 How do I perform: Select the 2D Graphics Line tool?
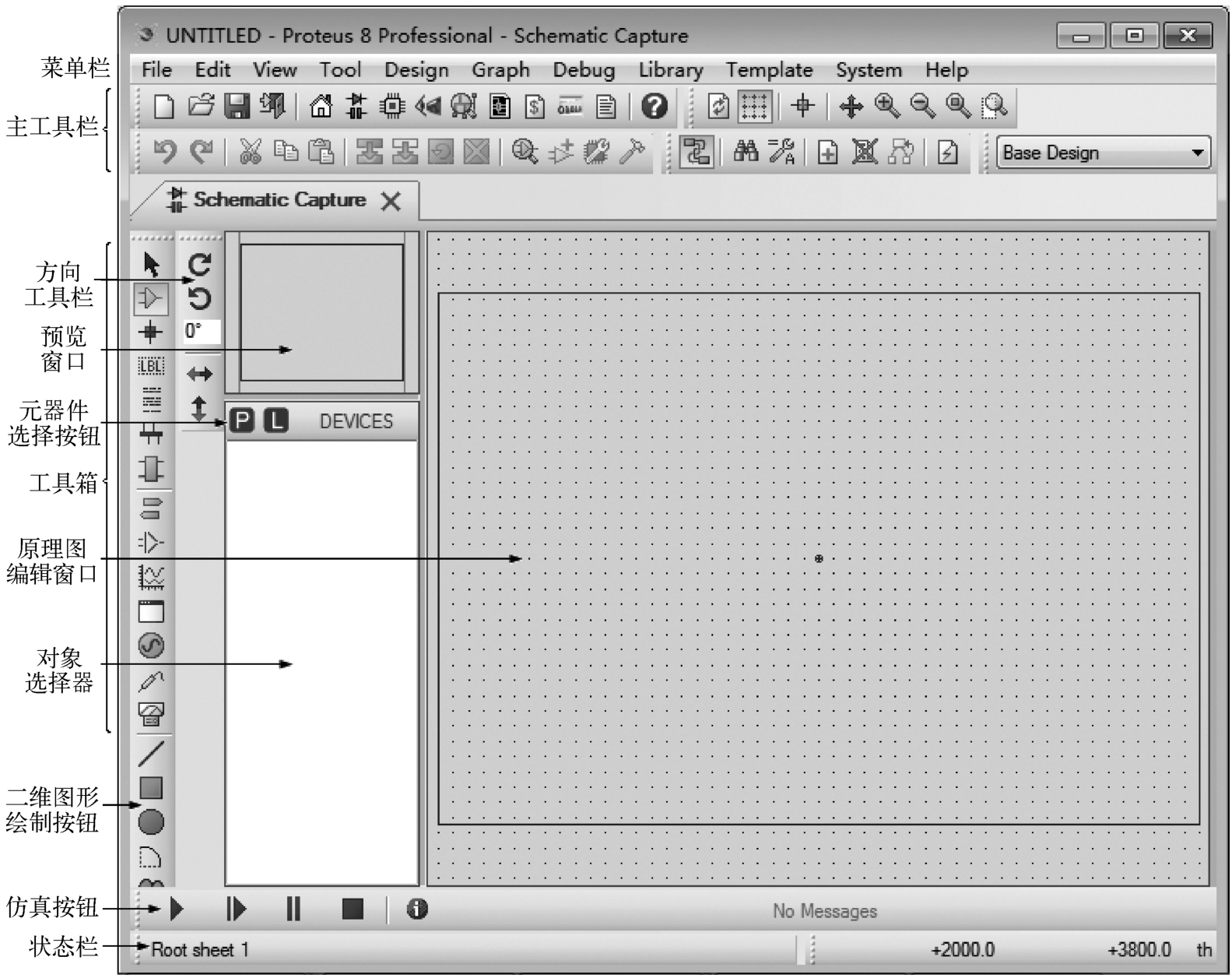[x=151, y=753]
